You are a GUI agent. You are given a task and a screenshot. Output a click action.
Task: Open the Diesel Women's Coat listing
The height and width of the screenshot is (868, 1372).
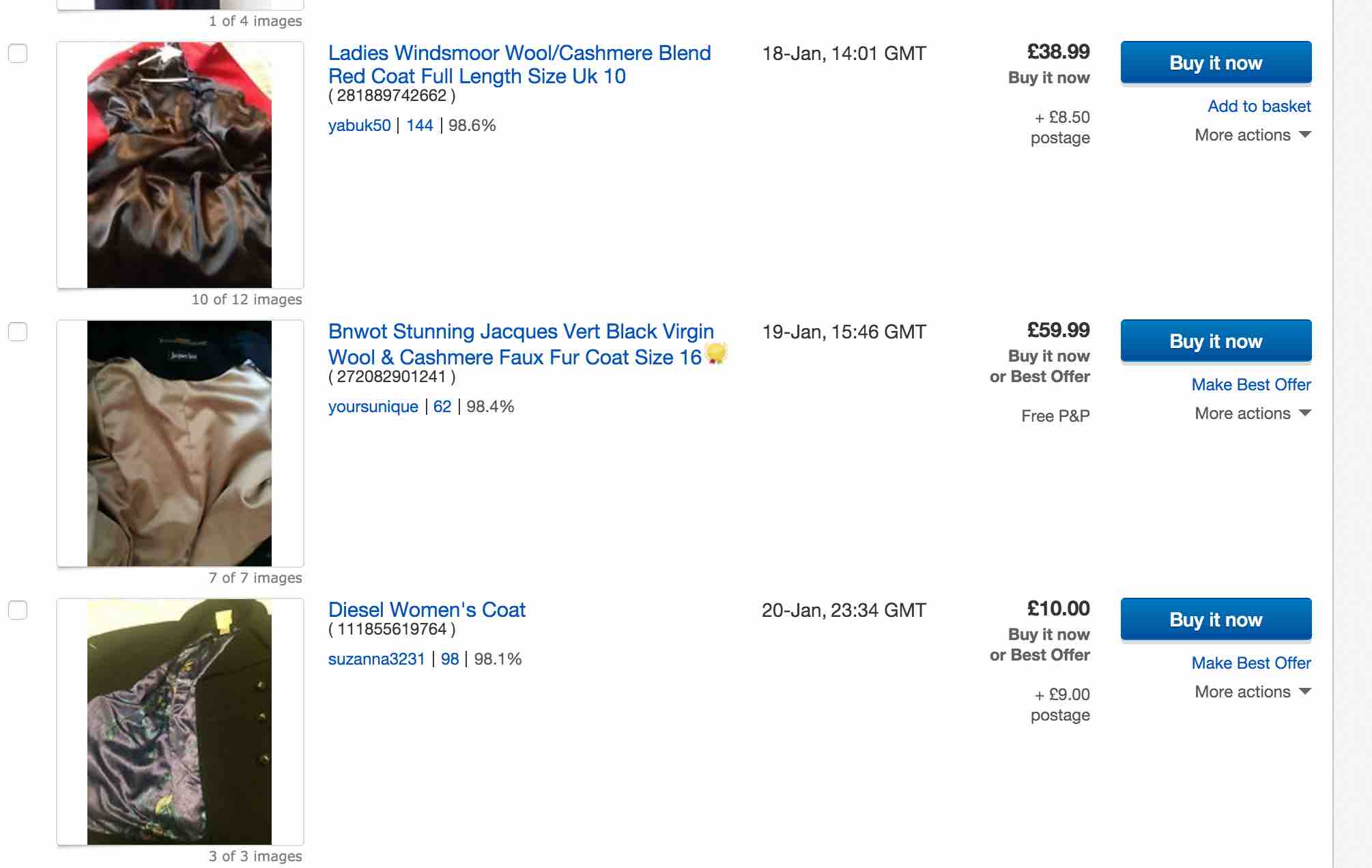coord(427,609)
